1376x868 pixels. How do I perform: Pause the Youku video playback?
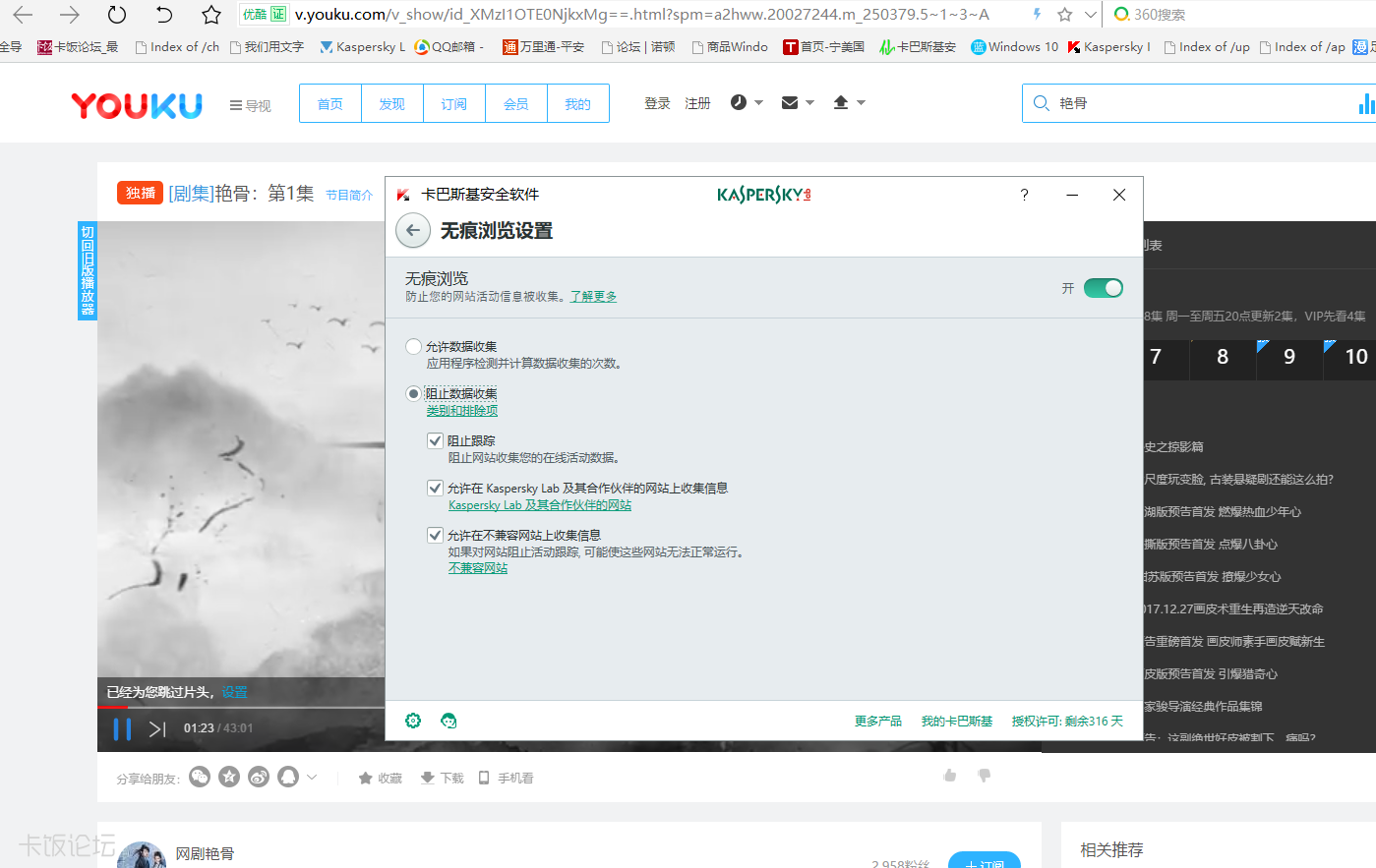click(122, 728)
